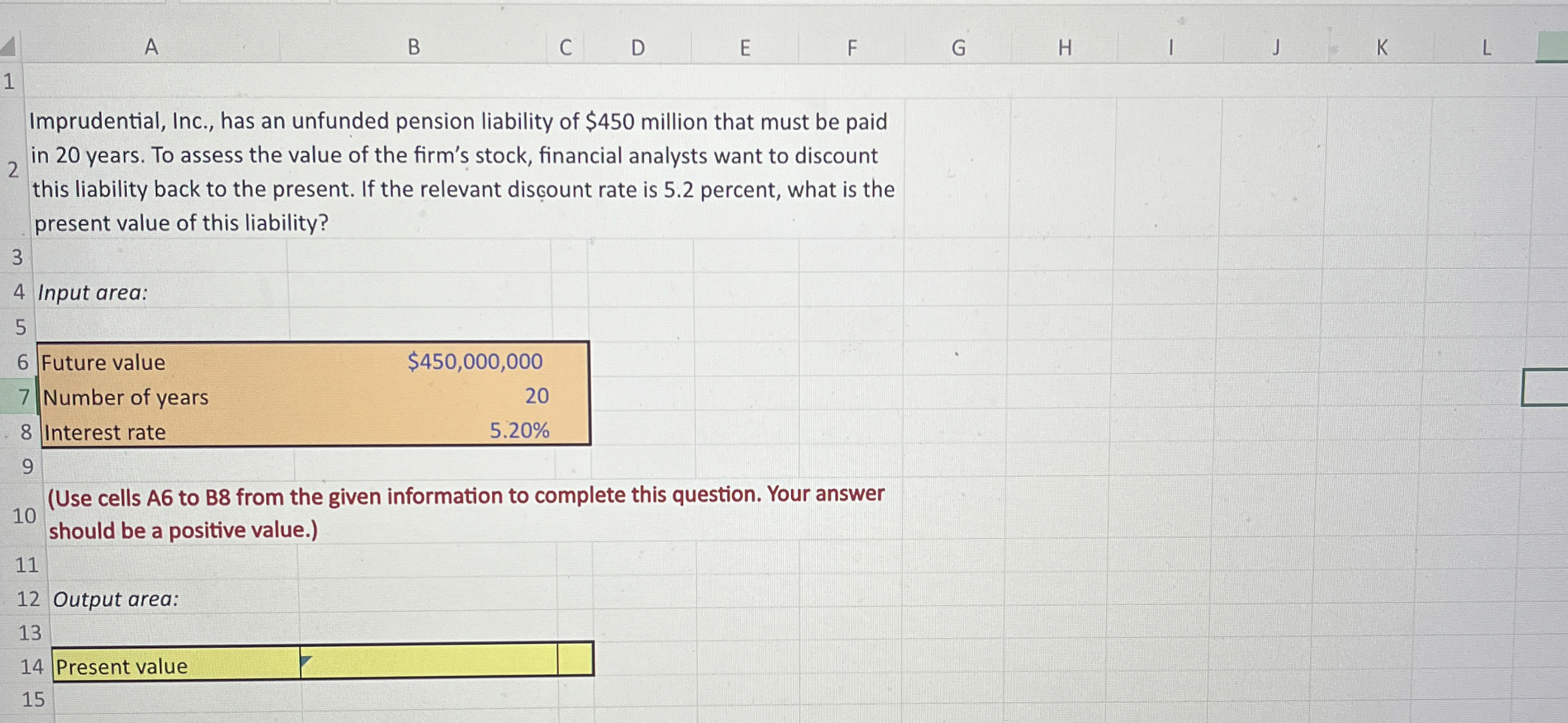Viewport: 1568px width, 723px height.
Task: Select the 'Future value' label cell
Action: point(164,362)
